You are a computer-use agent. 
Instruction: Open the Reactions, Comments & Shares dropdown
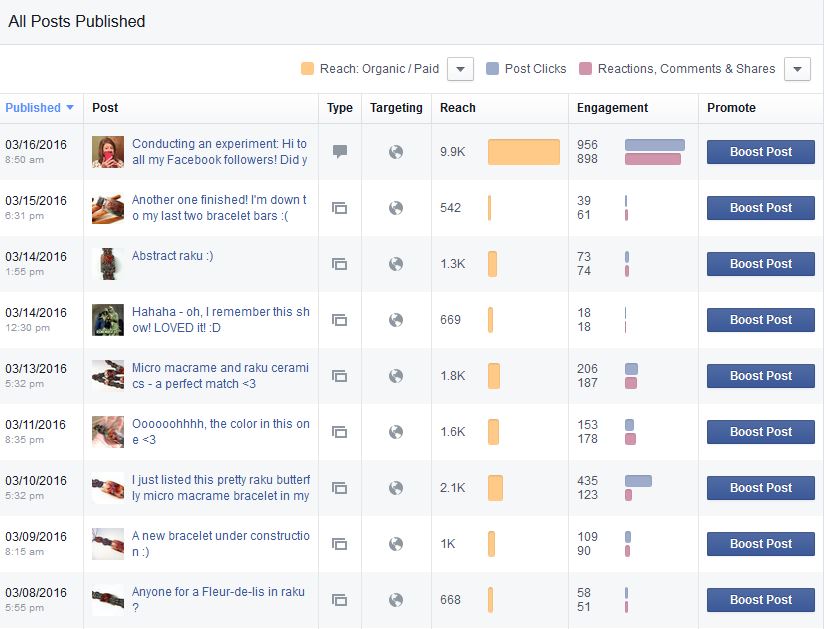797,69
